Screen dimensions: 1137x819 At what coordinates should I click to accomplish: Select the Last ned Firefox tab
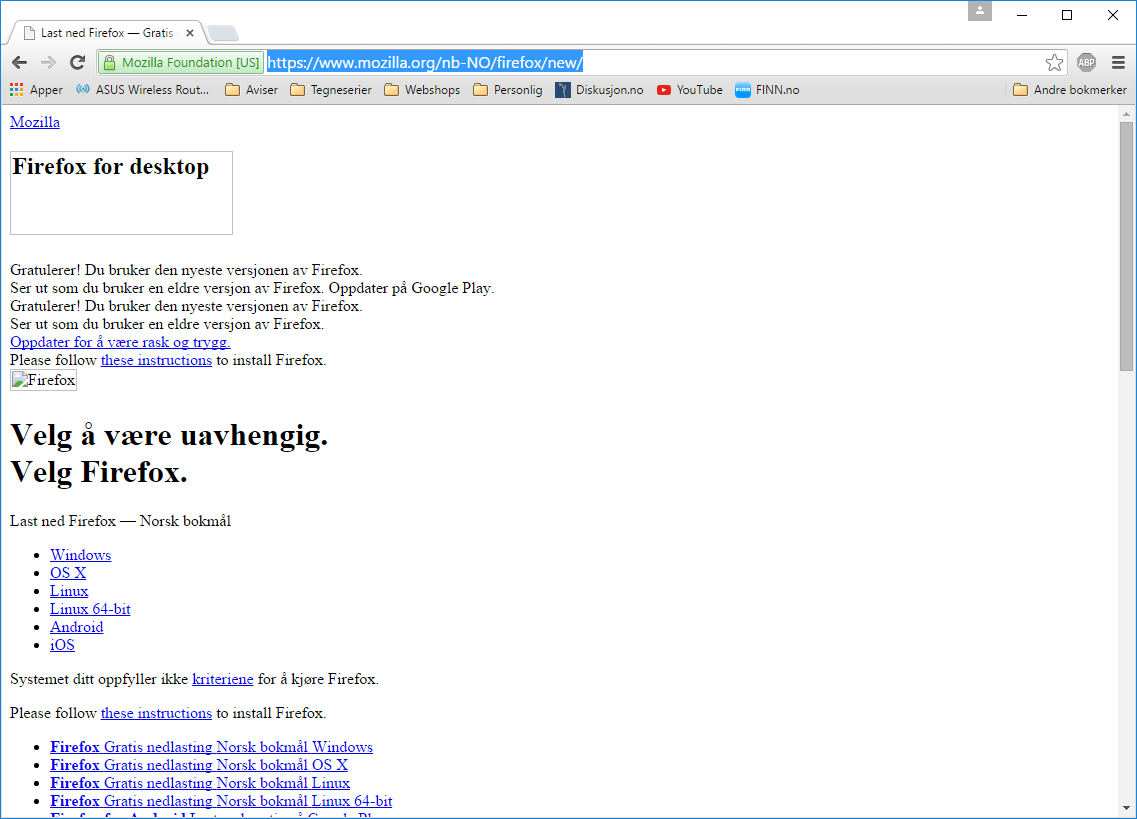[106, 33]
